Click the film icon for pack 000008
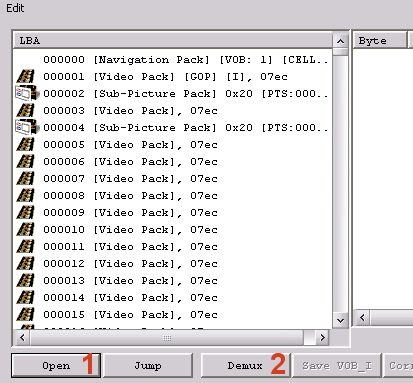 [26, 196]
